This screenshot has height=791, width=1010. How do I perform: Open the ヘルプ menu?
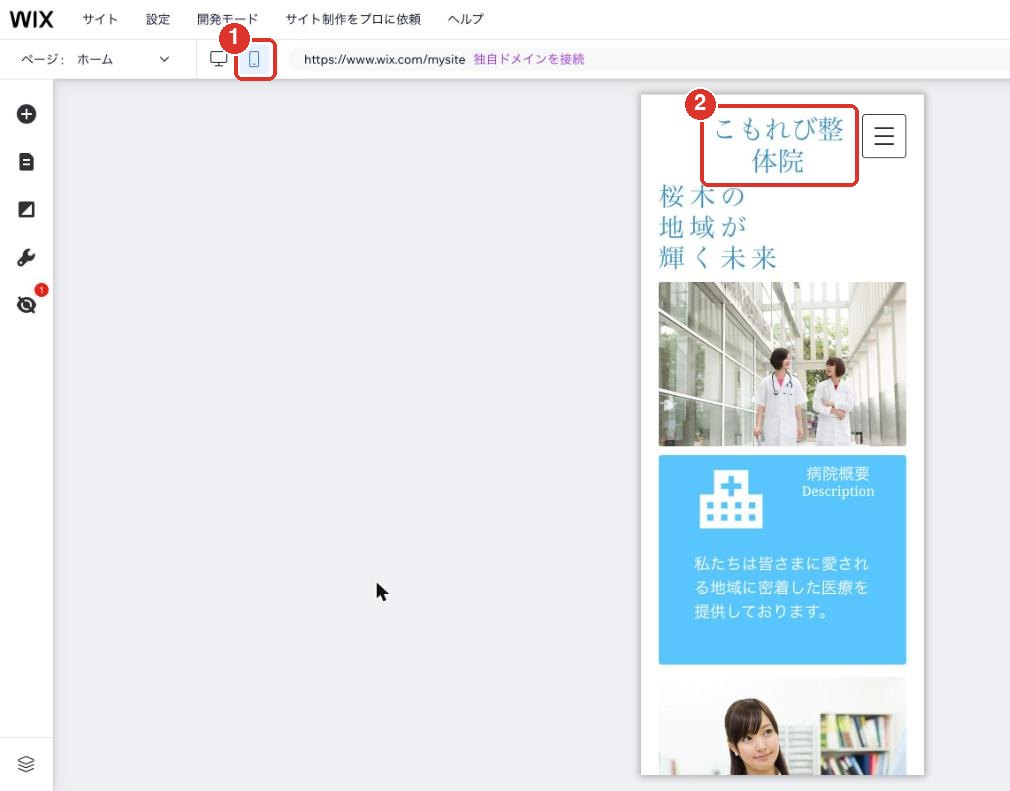pyautogui.click(x=465, y=19)
